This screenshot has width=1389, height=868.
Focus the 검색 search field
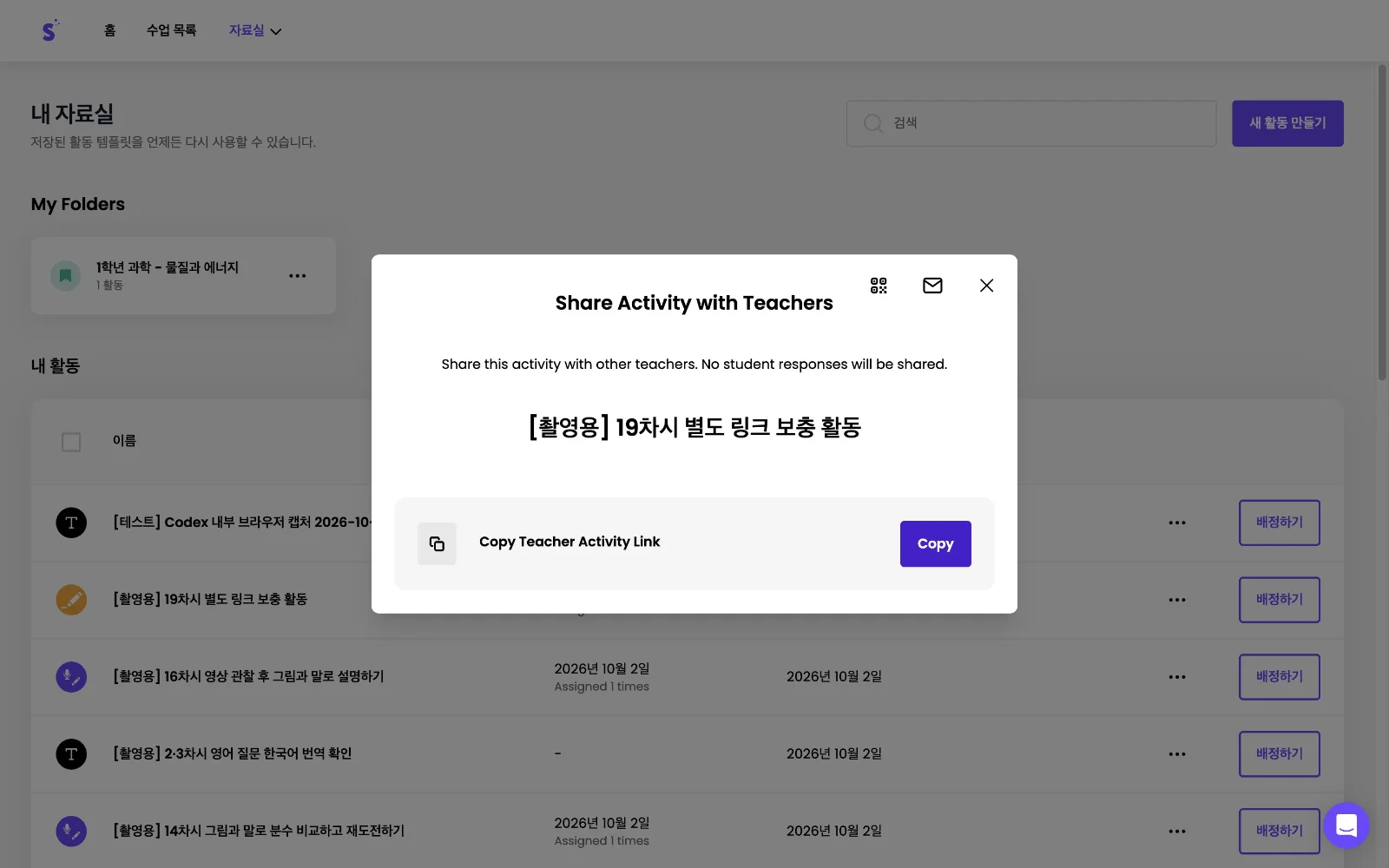point(1031,123)
